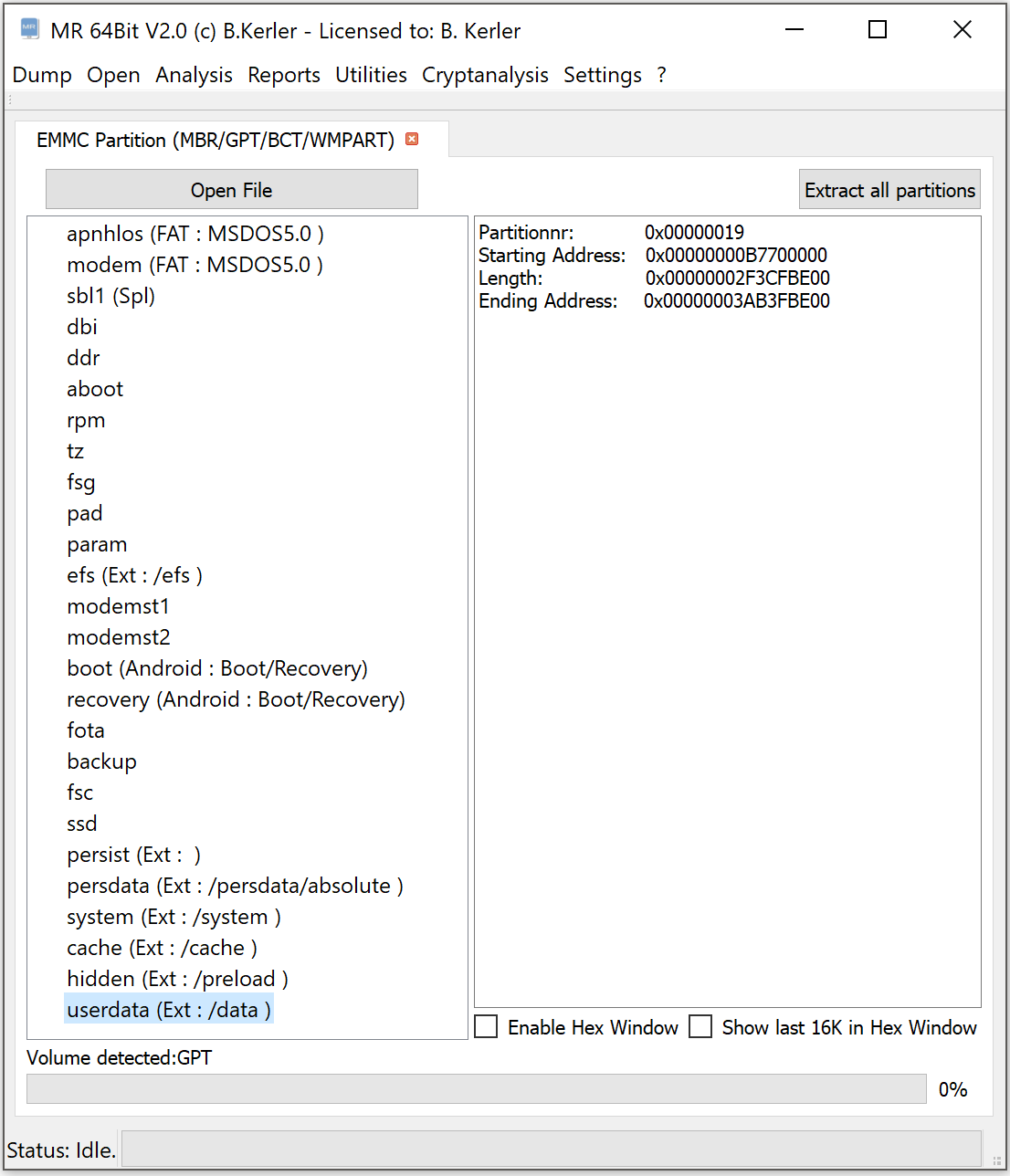Minimize the MR application window
This screenshot has height=1176, width=1010.
[x=794, y=30]
